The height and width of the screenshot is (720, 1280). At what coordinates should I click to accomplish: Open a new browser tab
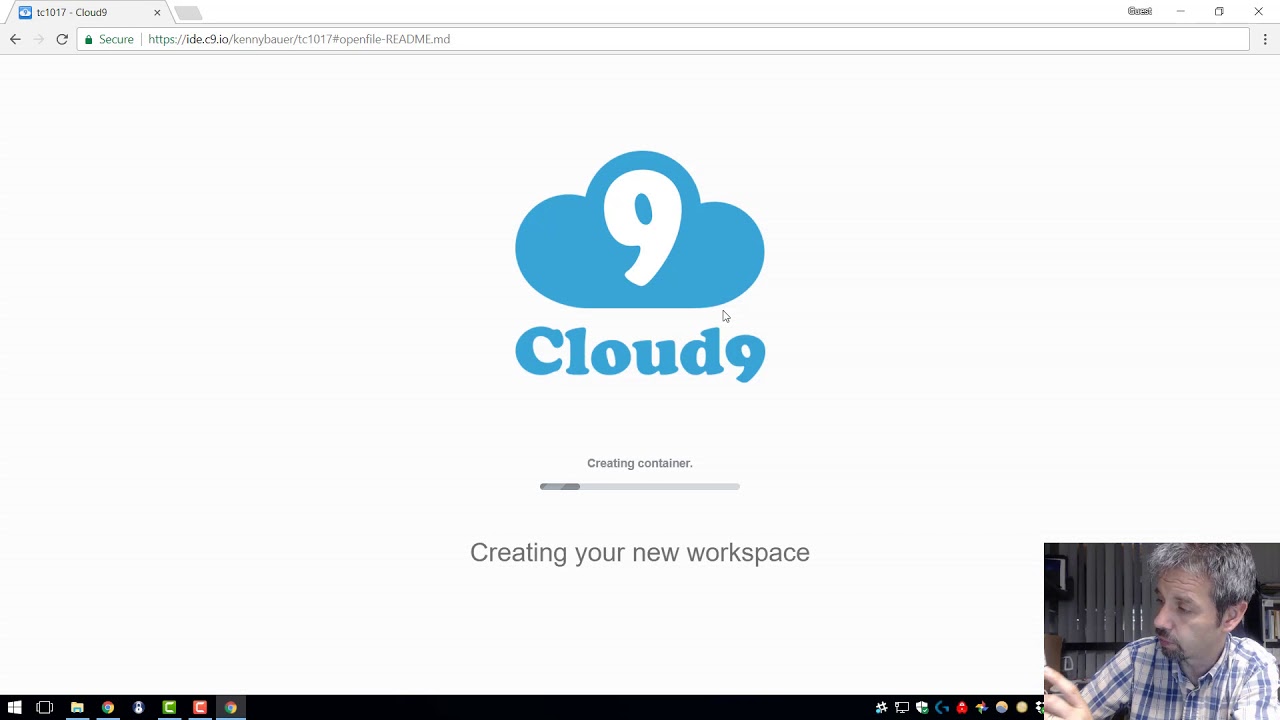click(188, 13)
